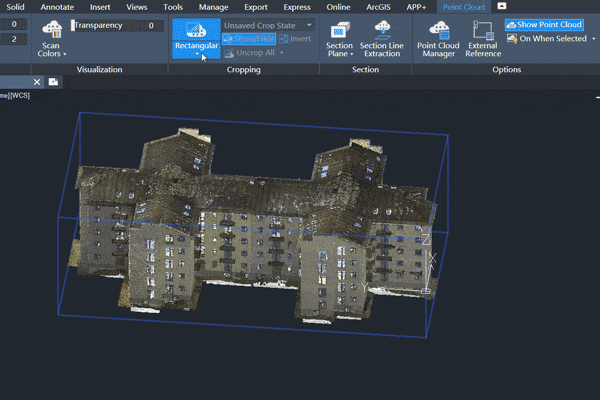Click the Section Line Extraction icon
The width and height of the screenshot is (600, 400).
tap(382, 30)
